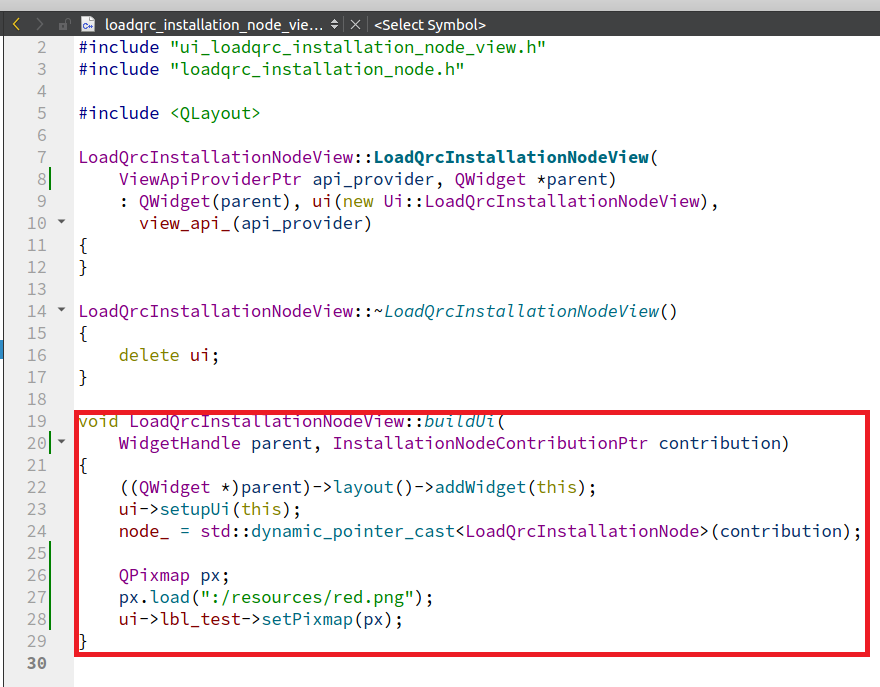Click QPixmap type on line 26

(154, 575)
